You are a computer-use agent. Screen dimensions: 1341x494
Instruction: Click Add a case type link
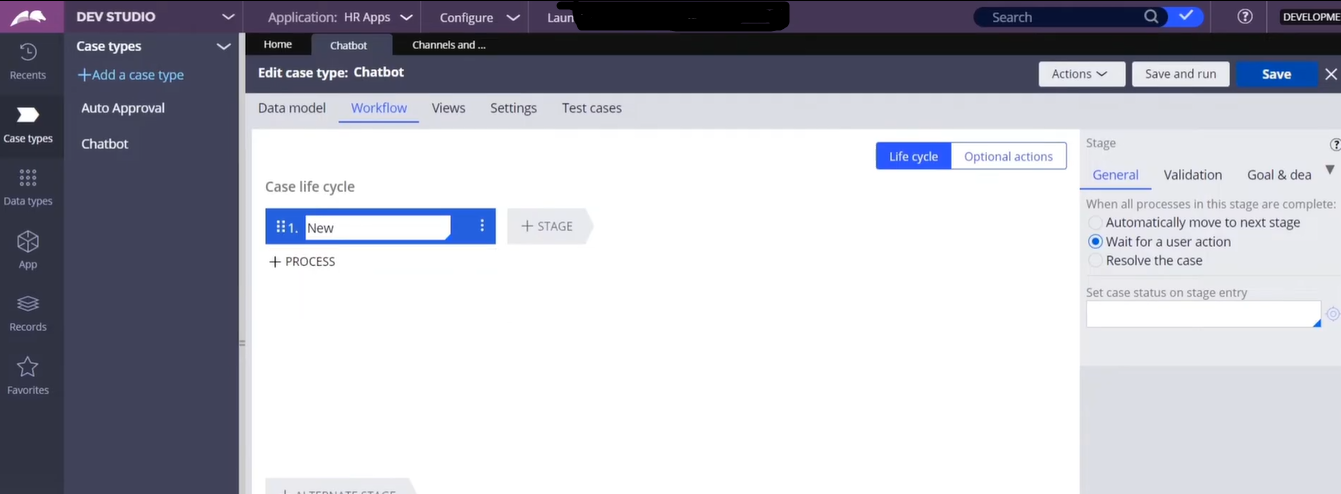point(131,75)
